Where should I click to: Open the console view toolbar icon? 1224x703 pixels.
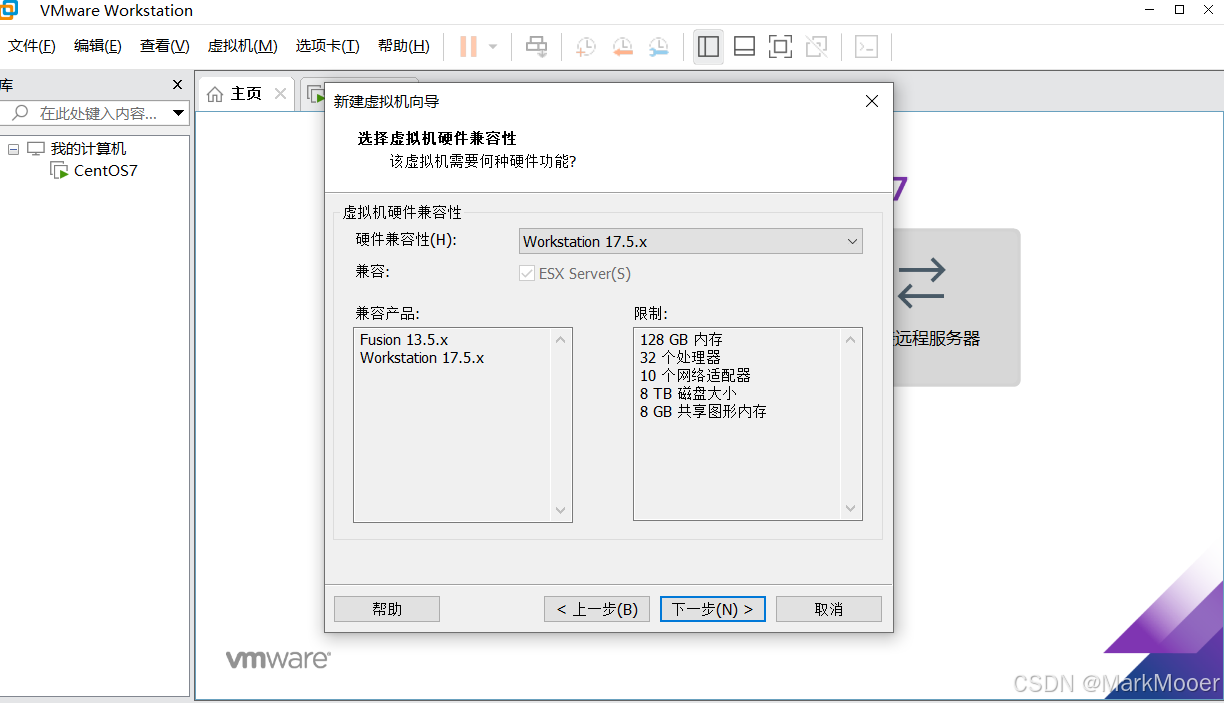pos(866,46)
